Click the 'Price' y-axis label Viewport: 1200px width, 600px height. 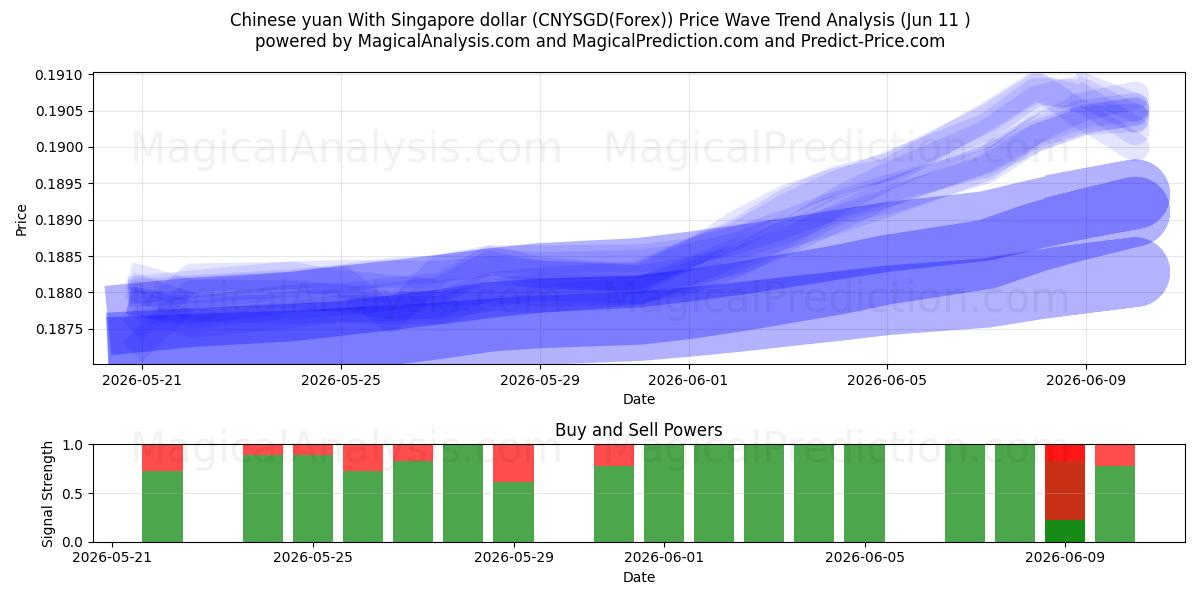22,219
